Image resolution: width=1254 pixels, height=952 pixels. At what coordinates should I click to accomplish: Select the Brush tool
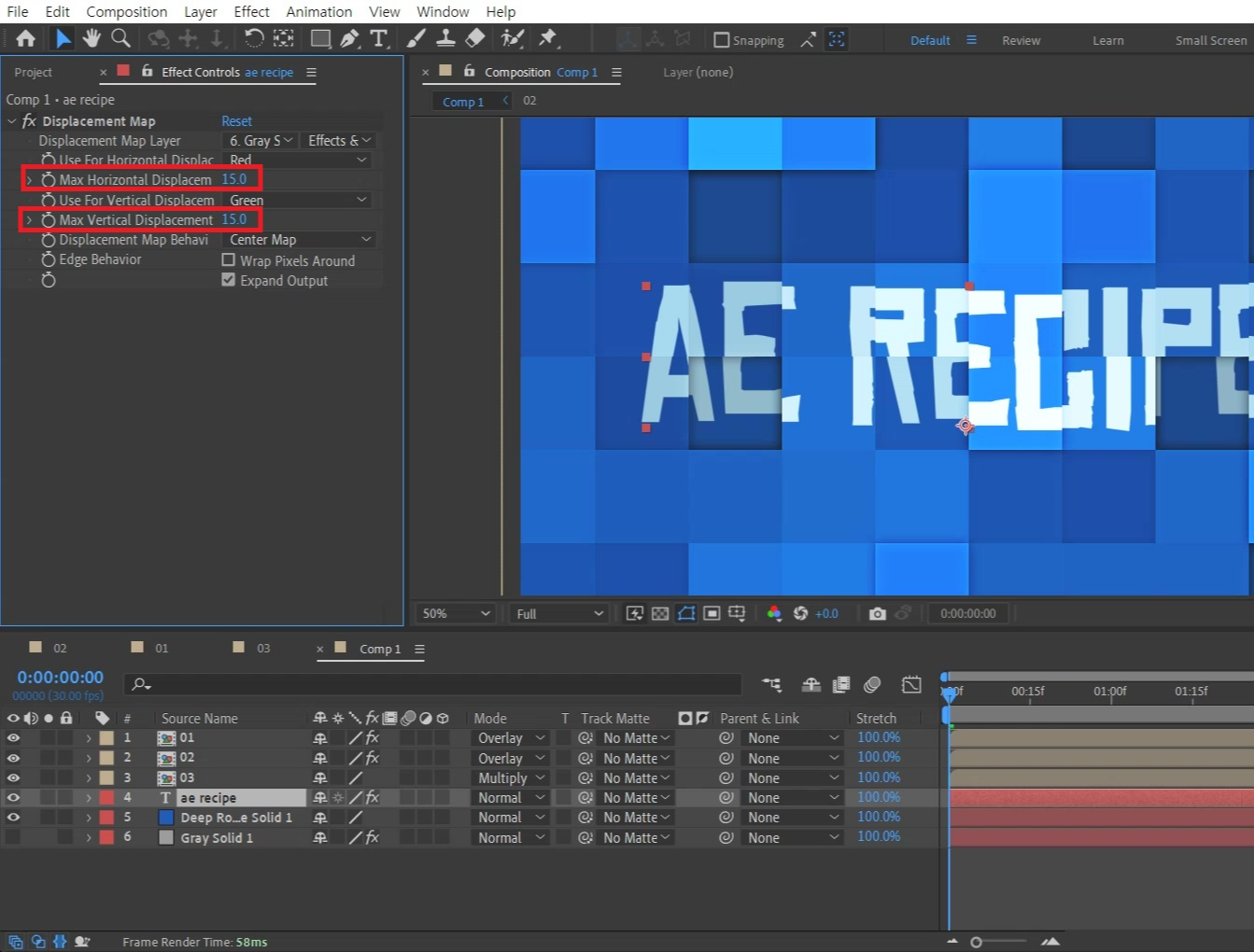pyautogui.click(x=416, y=38)
